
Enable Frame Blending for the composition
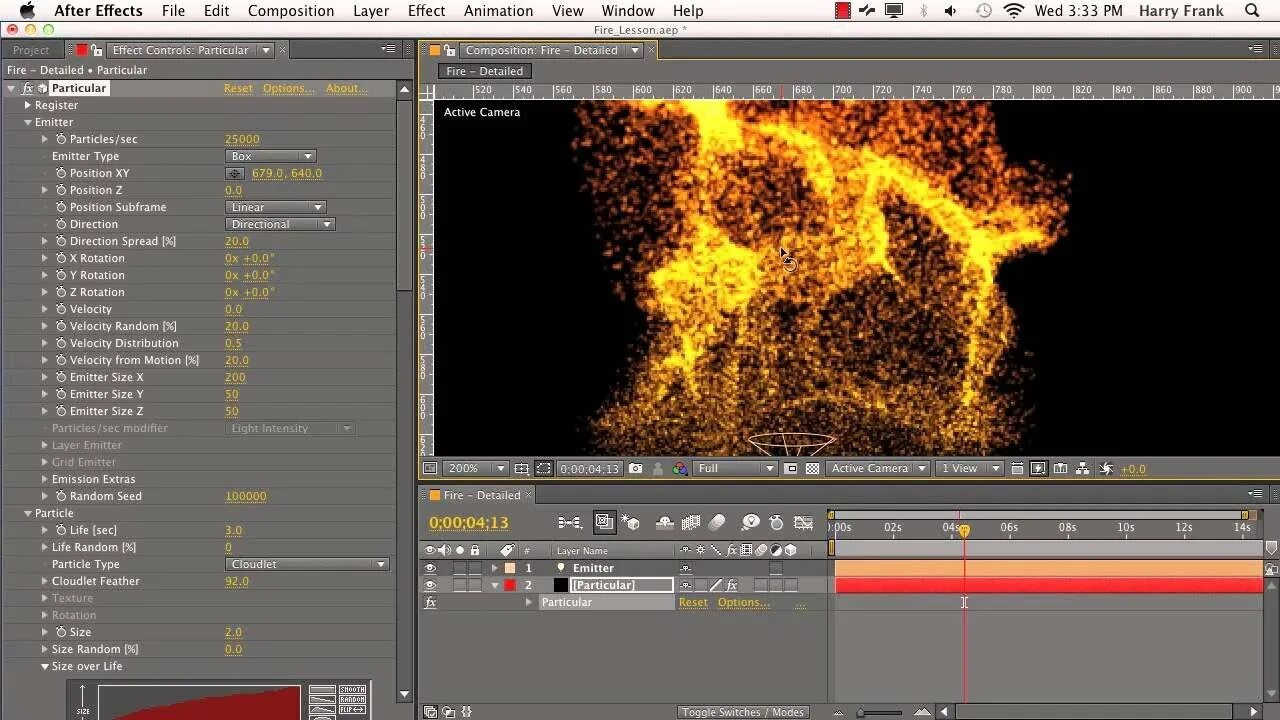coord(690,522)
